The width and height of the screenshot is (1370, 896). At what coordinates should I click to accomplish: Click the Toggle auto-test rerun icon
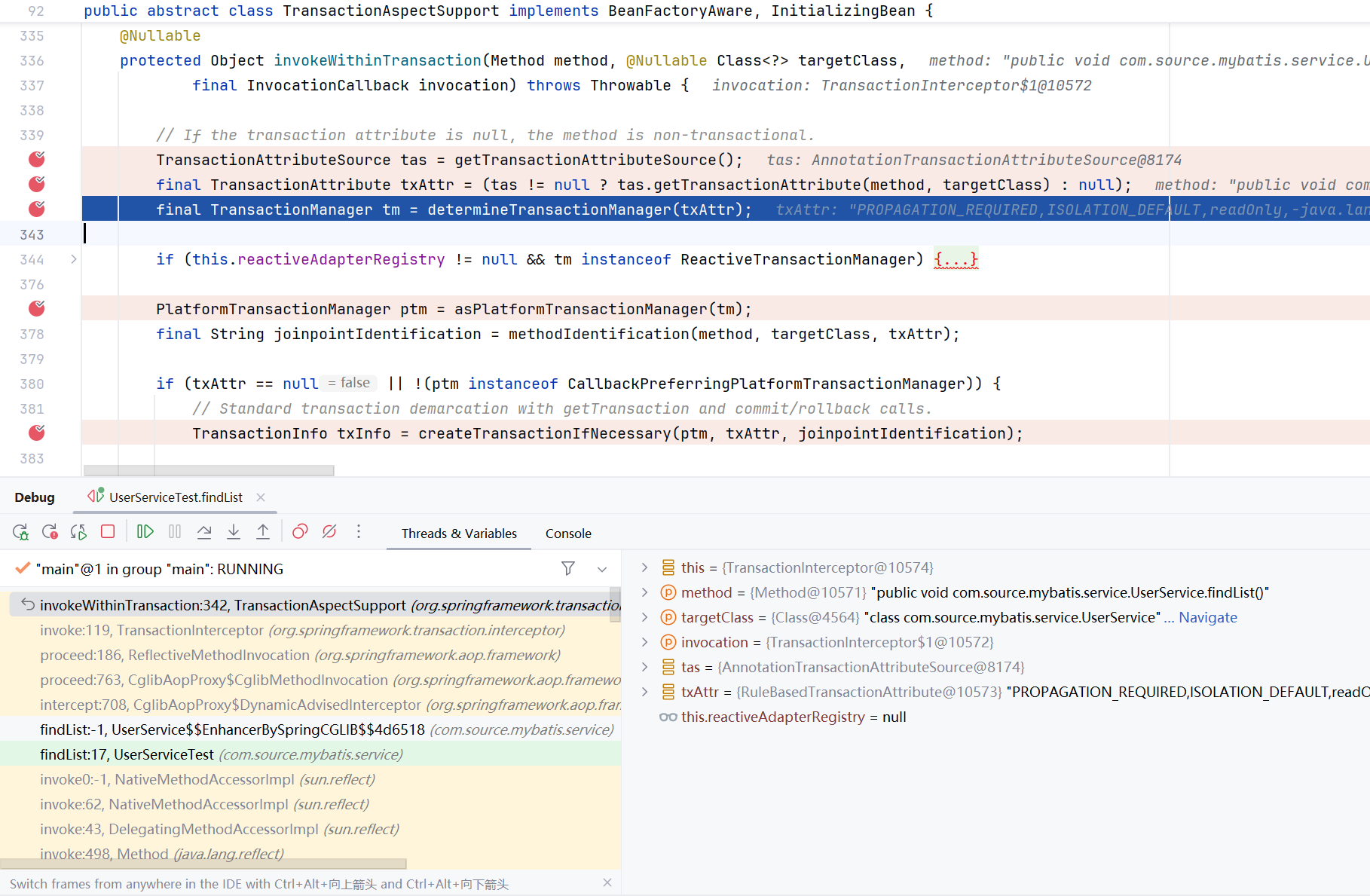coord(78,532)
